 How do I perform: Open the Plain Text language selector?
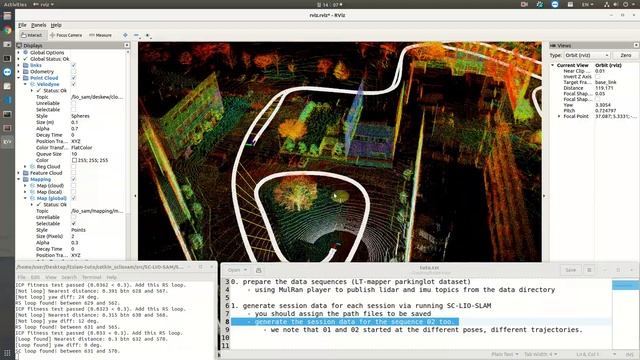point(505,354)
